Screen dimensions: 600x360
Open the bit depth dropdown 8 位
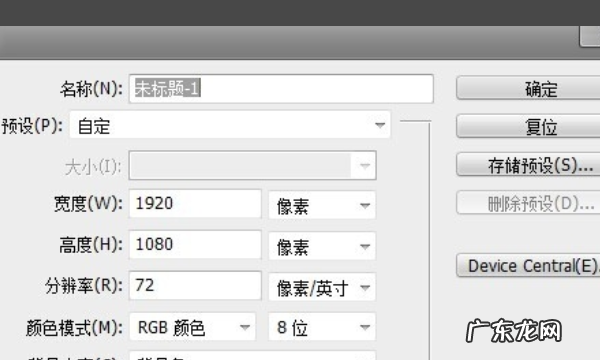[322, 327]
